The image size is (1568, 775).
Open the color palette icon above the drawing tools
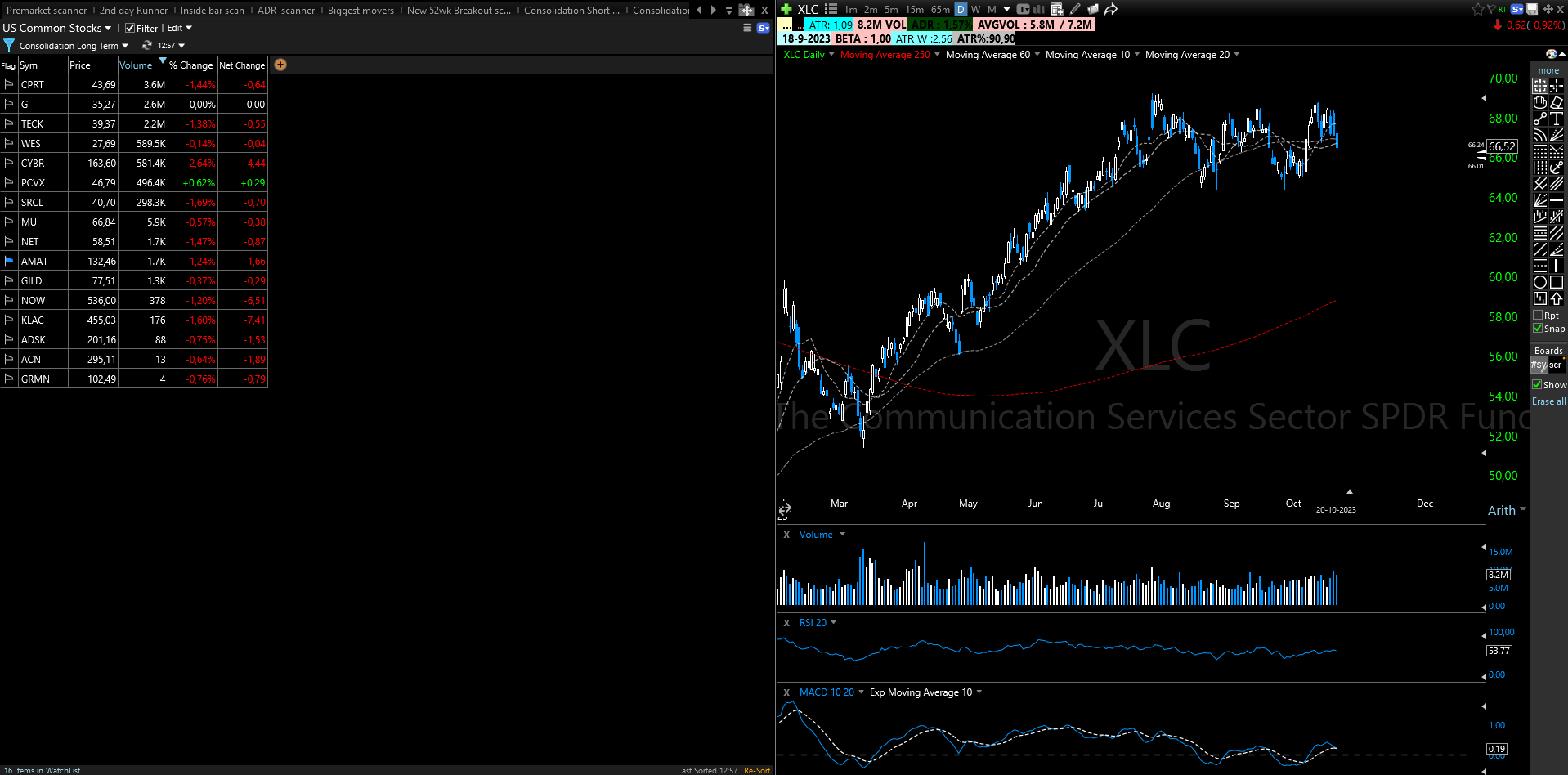point(1551,54)
